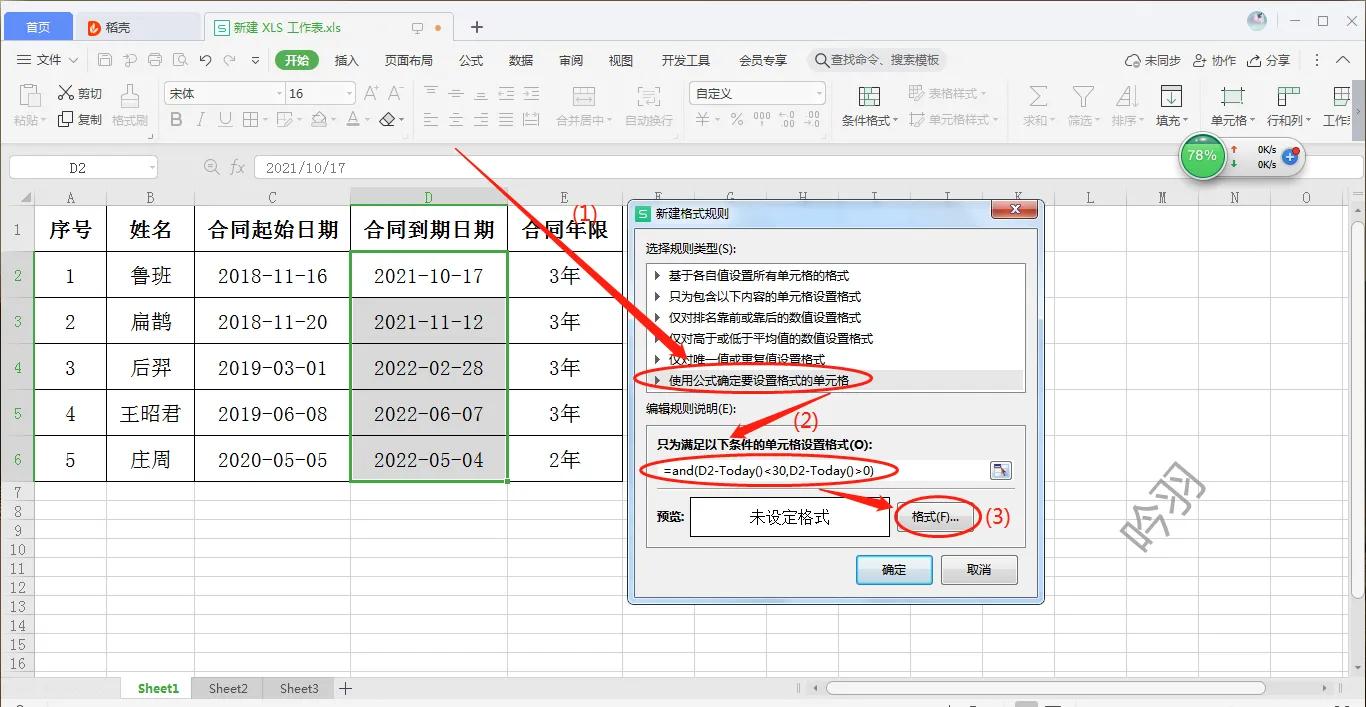Switch to the Sheet3 tab
The width and height of the screenshot is (1366, 707).
(x=299, y=688)
